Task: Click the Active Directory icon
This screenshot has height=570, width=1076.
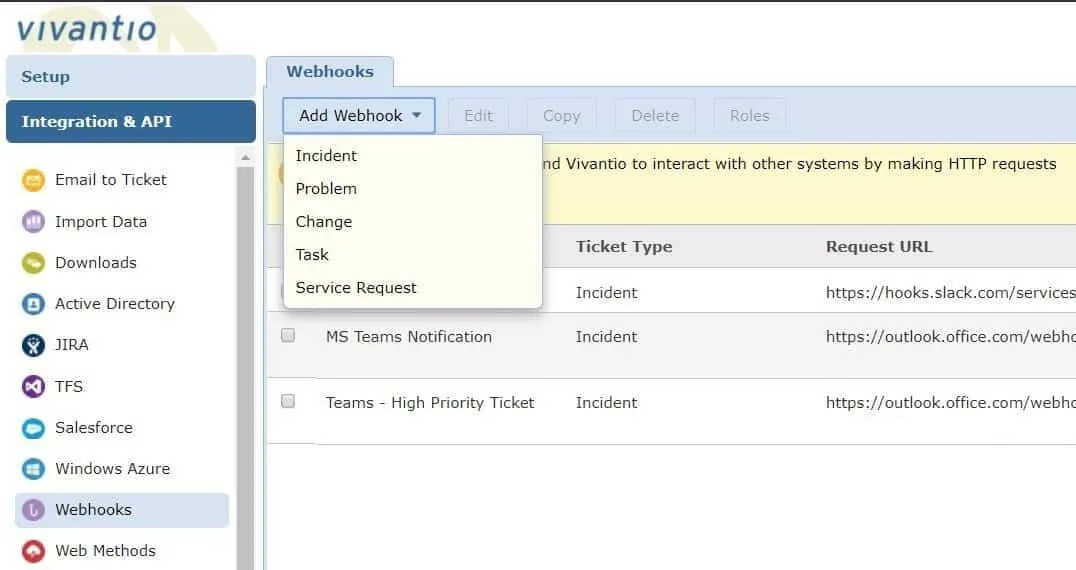Action: pos(33,304)
